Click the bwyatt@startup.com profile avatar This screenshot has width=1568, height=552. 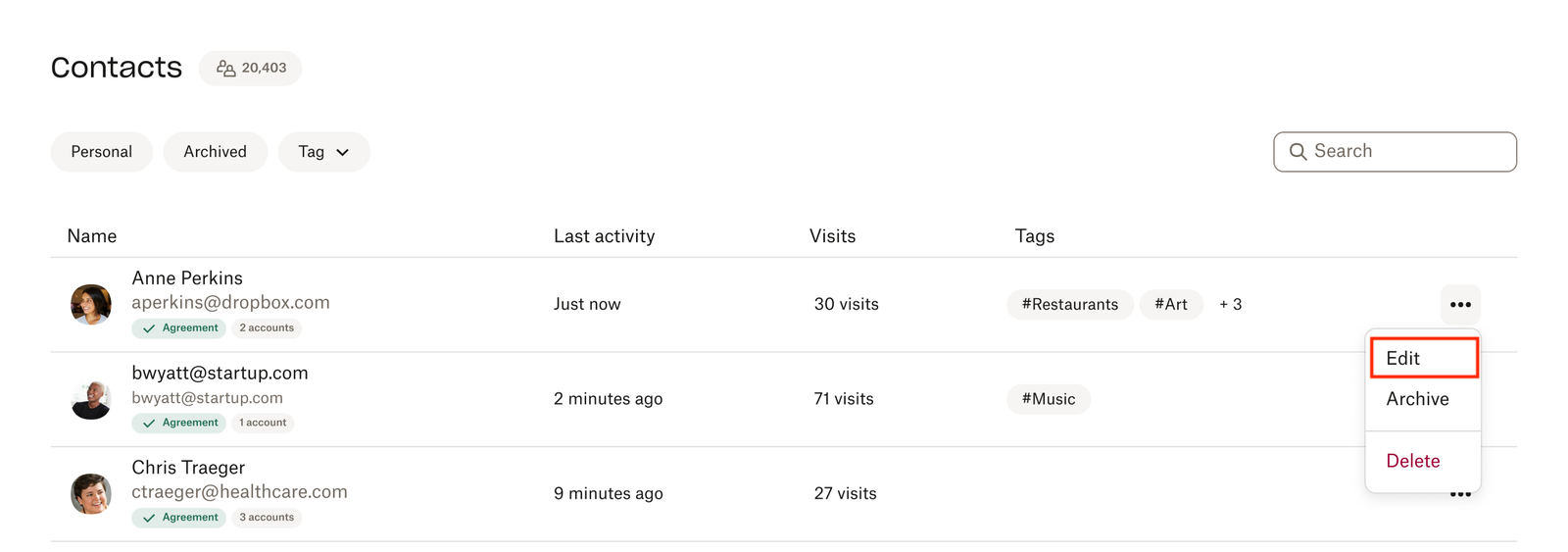pos(91,399)
